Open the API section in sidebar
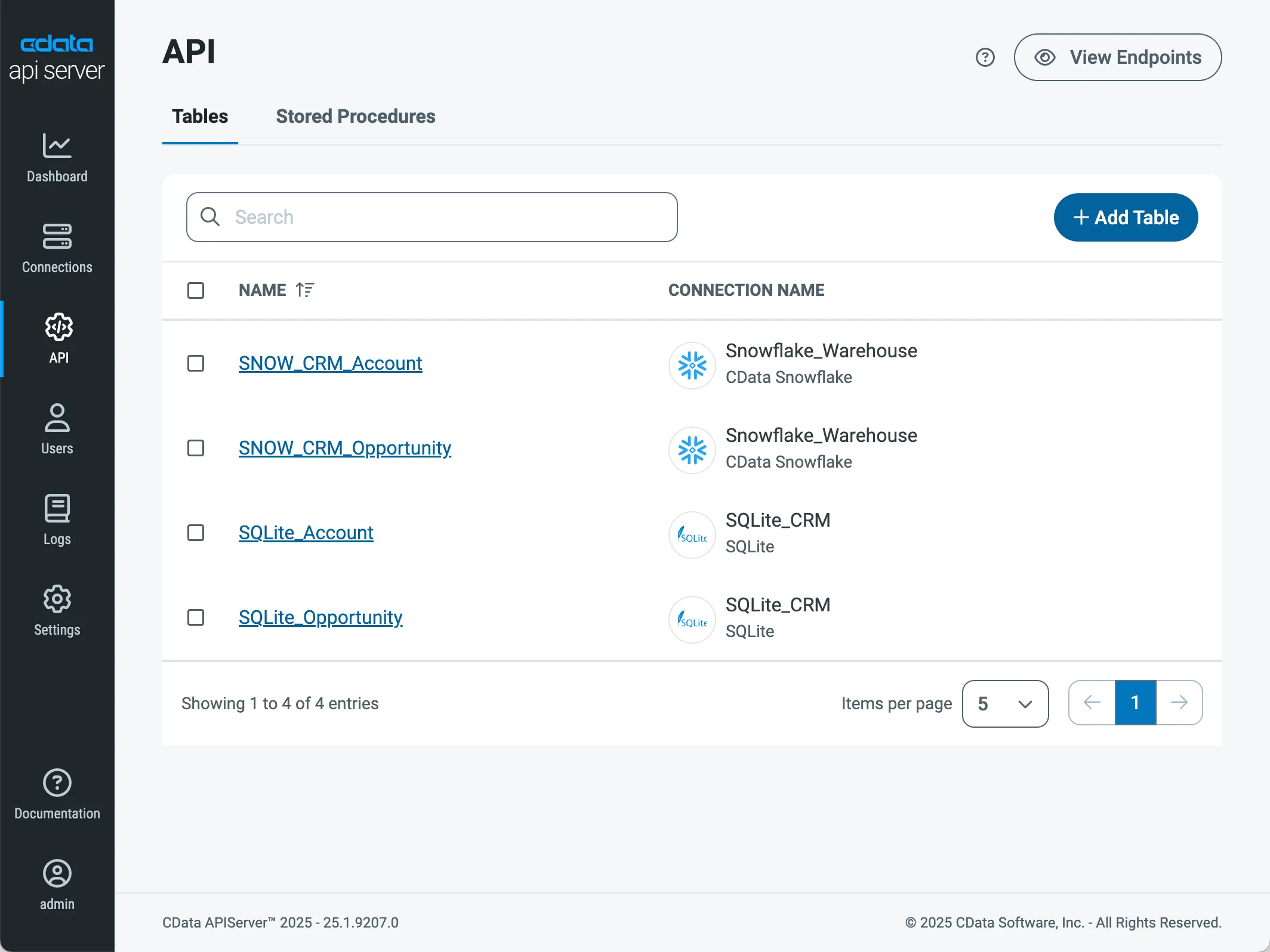This screenshot has width=1270, height=952. (x=58, y=338)
